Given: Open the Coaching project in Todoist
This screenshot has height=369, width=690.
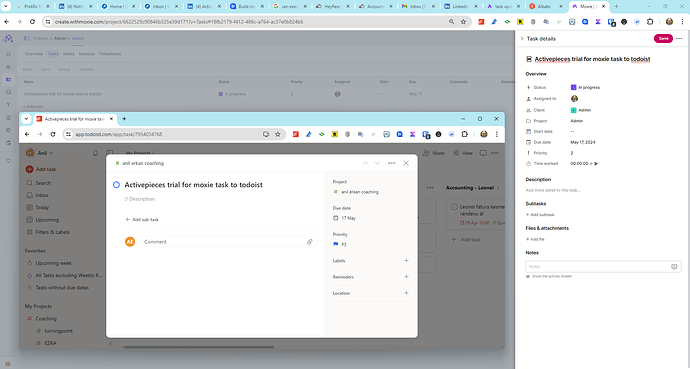Looking at the screenshot, I should pyautogui.click(x=42, y=318).
